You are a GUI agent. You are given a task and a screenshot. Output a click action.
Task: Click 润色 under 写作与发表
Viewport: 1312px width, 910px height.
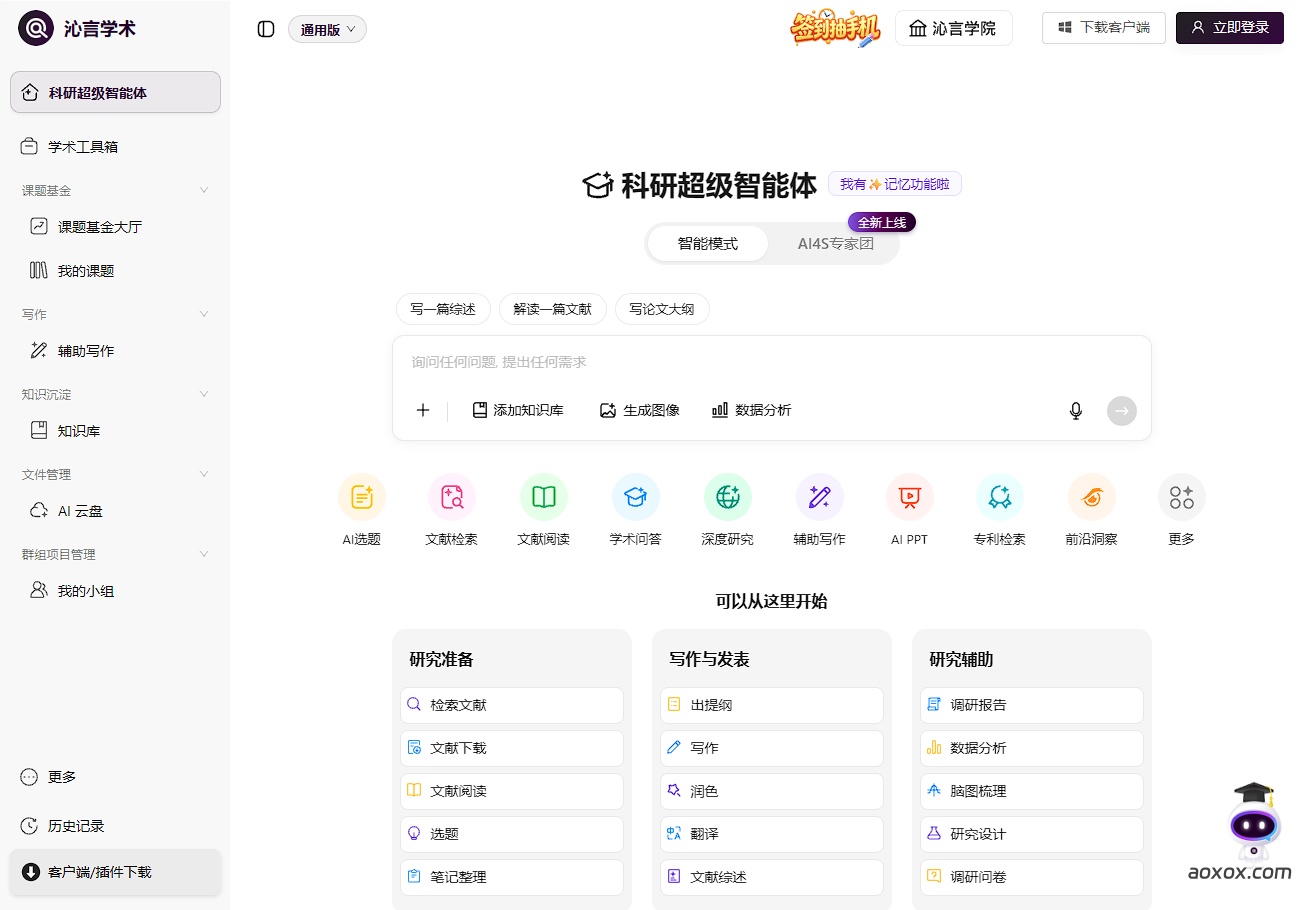(772, 791)
